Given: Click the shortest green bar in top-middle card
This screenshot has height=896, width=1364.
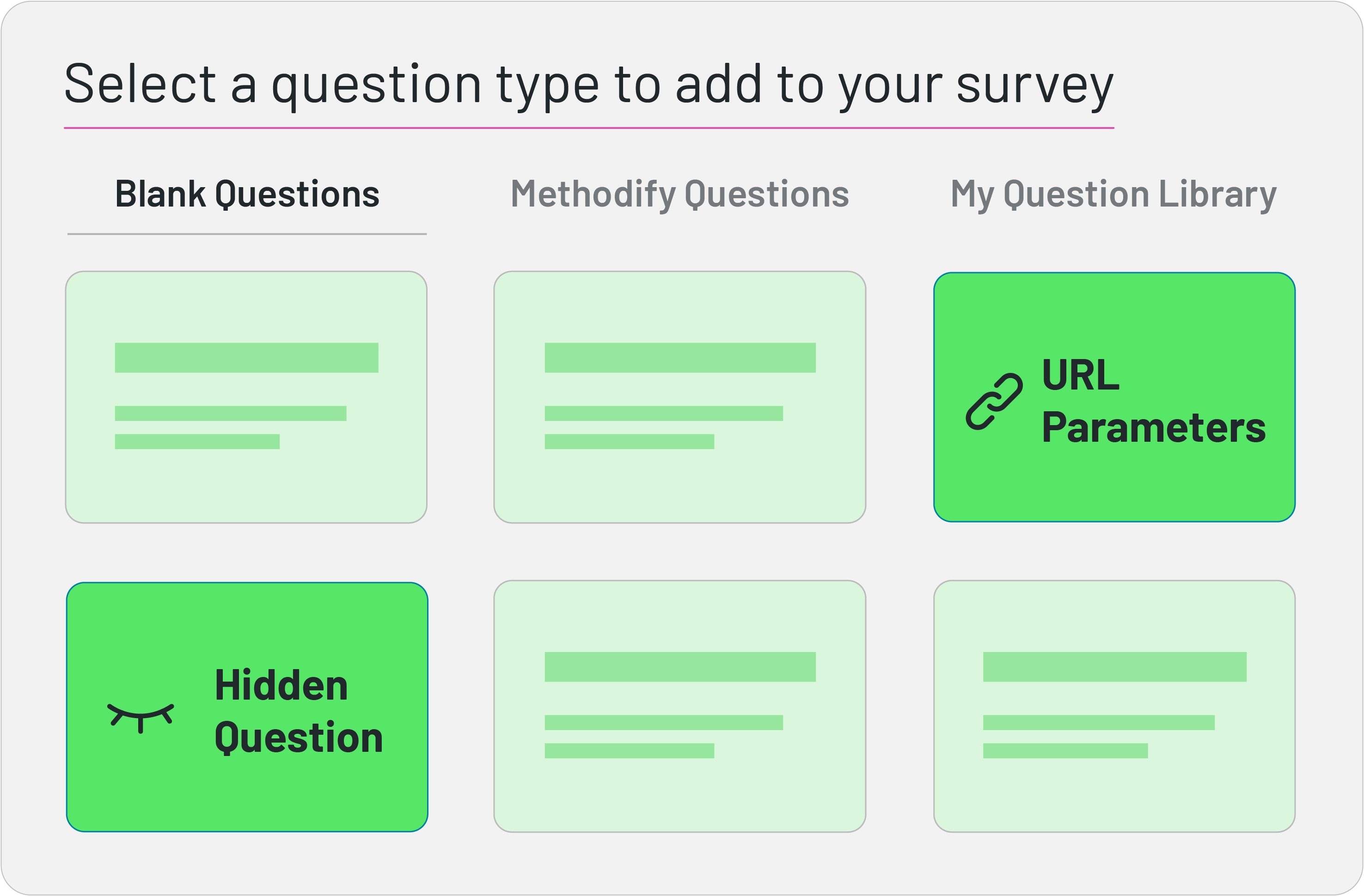Looking at the screenshot, I should pyautogui.click(x=629, y=441).
